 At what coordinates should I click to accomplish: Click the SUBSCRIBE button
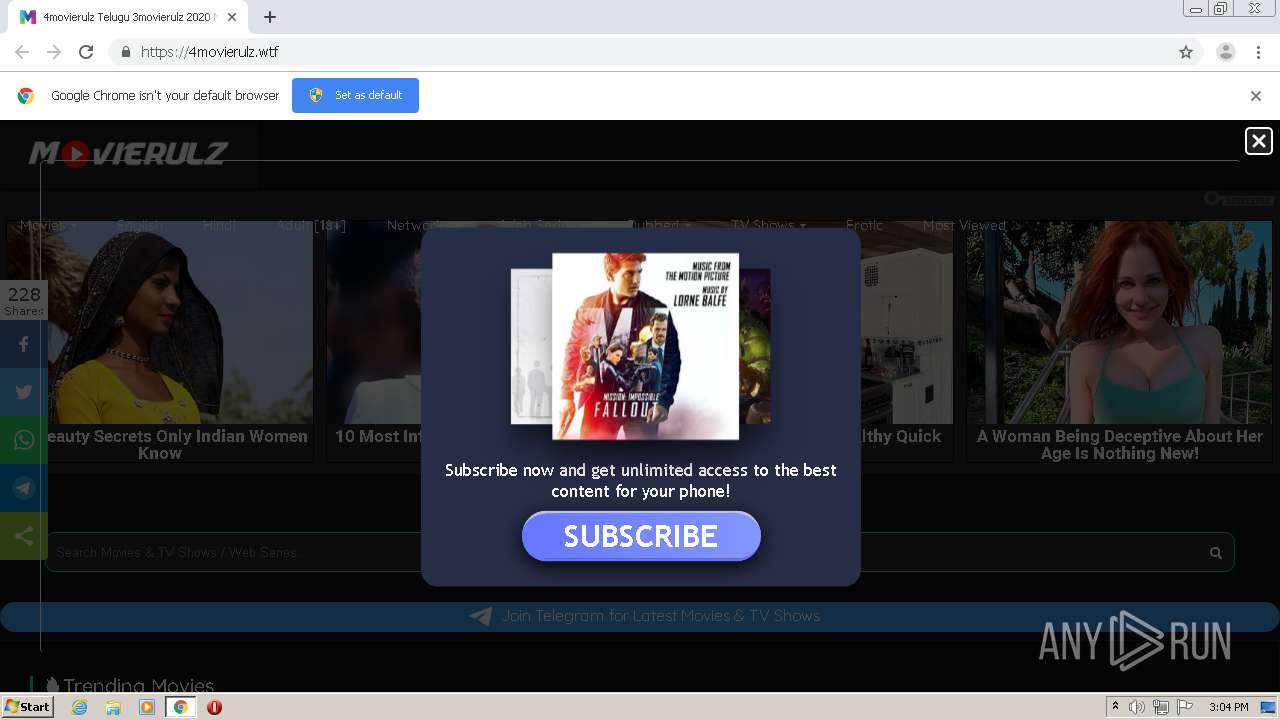click(641, 536)
